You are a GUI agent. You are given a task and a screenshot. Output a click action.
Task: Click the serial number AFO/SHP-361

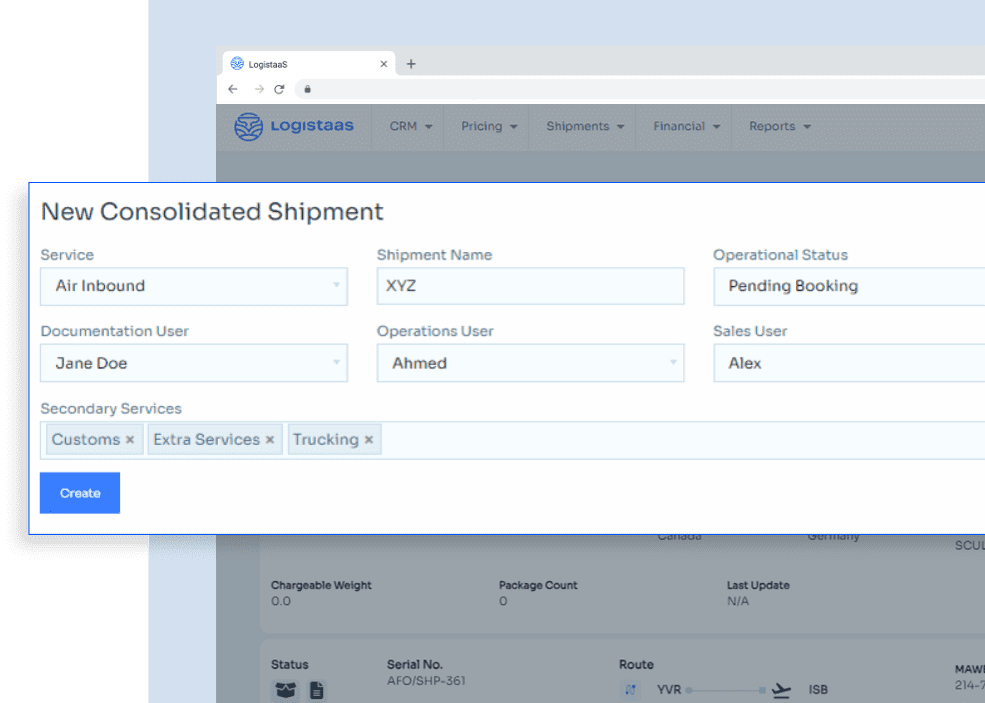(x=426, y=681)
